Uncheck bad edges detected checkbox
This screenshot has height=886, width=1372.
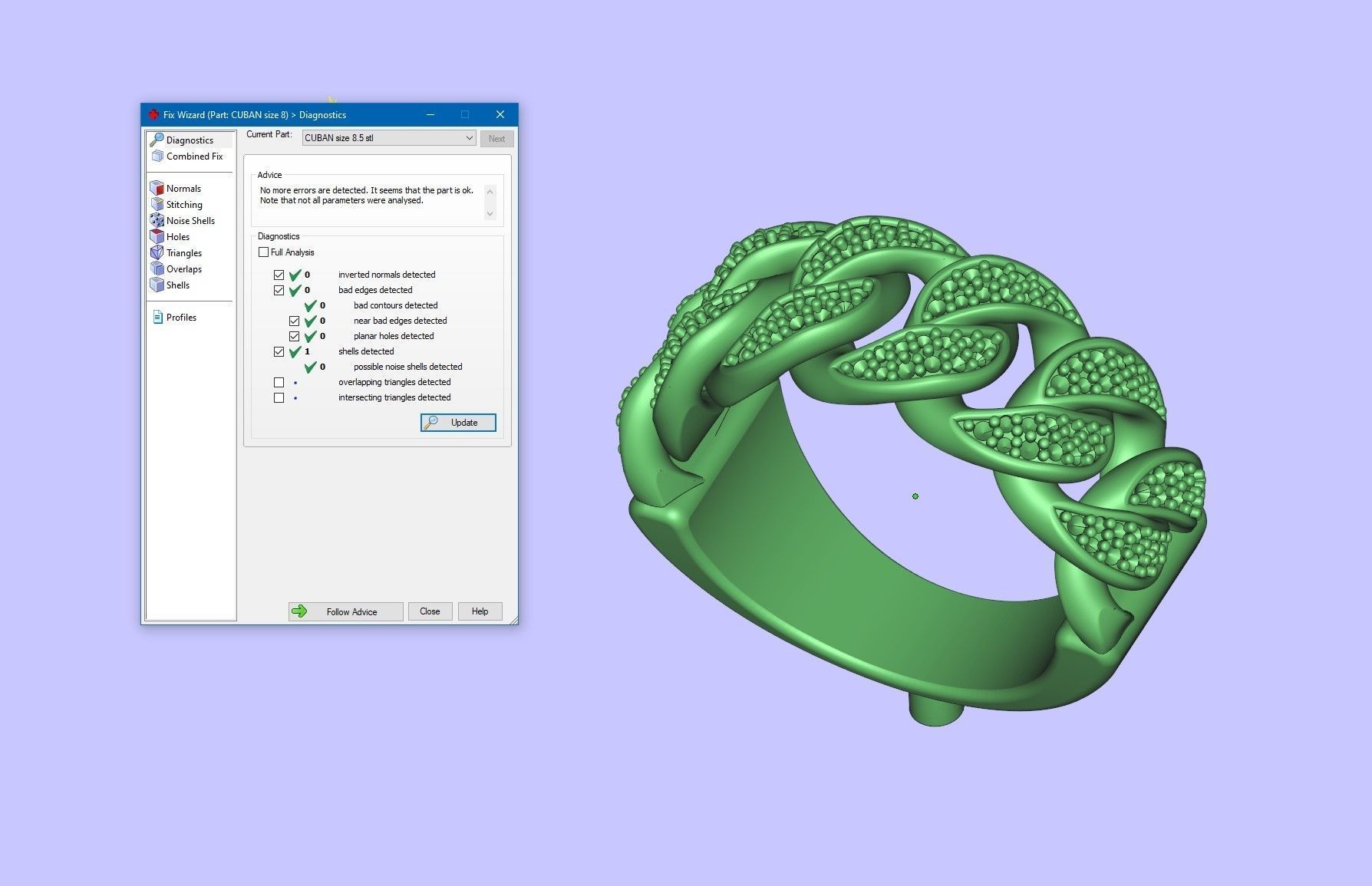tap(279, 290)
